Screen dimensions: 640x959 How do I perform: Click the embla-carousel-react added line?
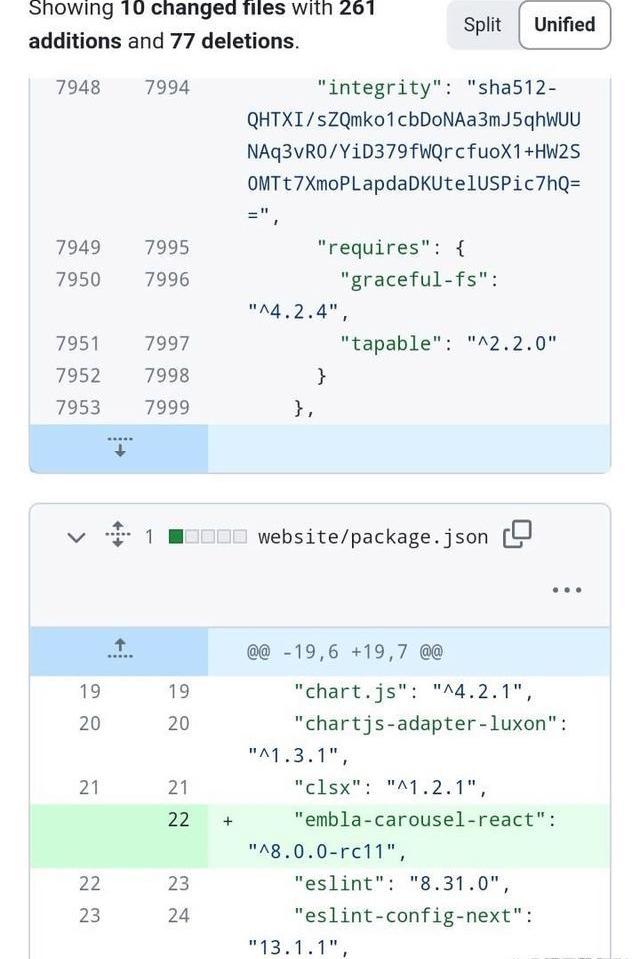click(409, 835)
